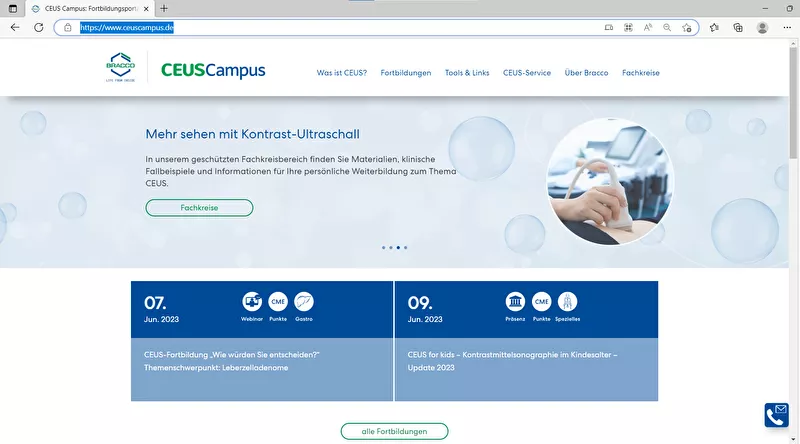Viewport: 800px width, 444px height.
Task: Click the send to devices icon in address bar
Action: tap(609, 28)
